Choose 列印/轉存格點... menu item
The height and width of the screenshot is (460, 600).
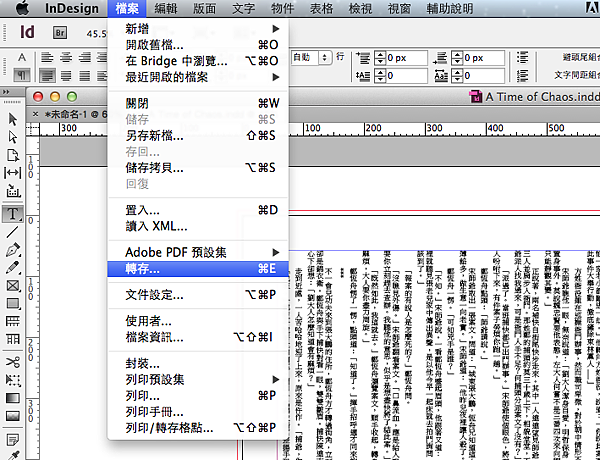[x=197, y=428]
